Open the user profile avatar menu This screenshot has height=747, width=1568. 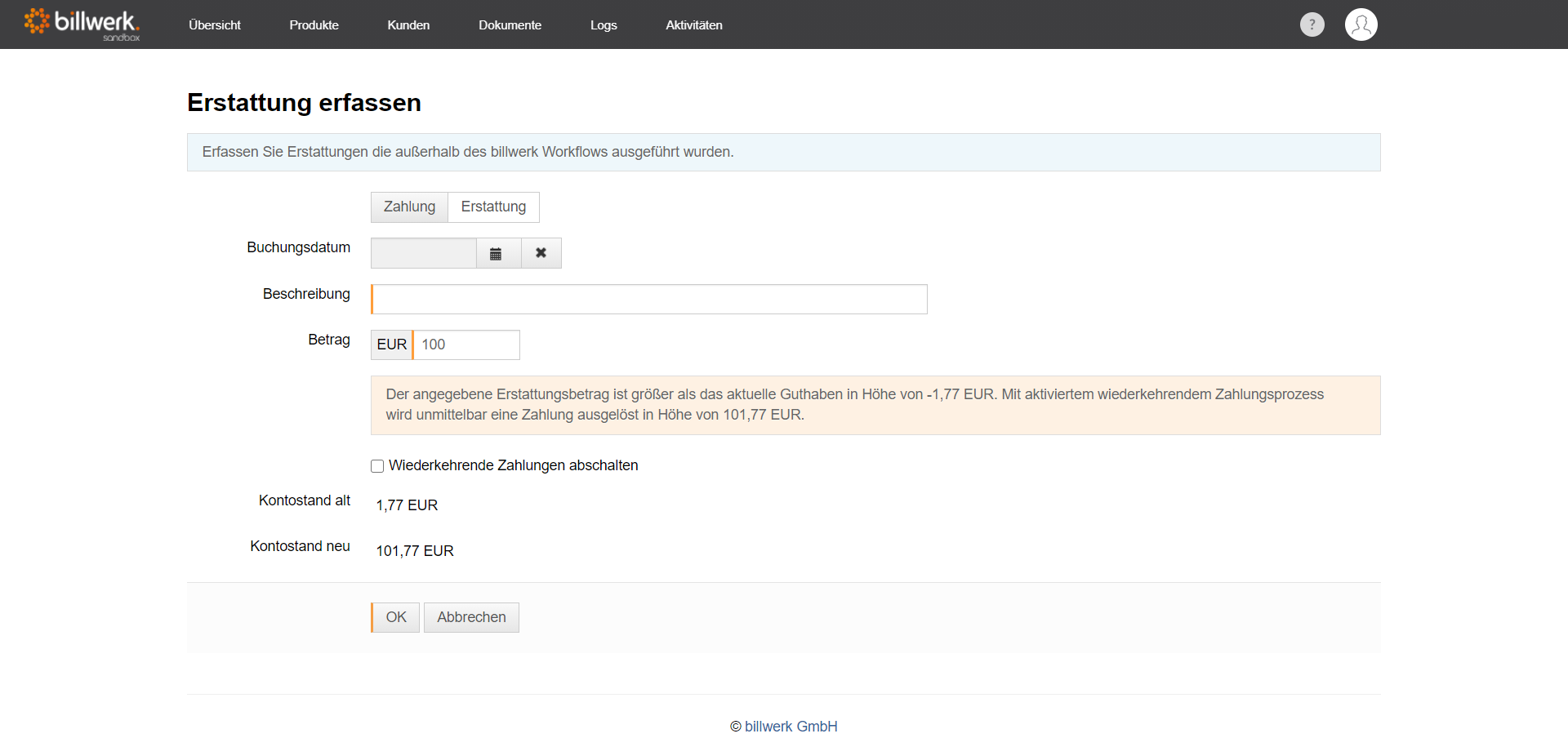(1361, 24)
